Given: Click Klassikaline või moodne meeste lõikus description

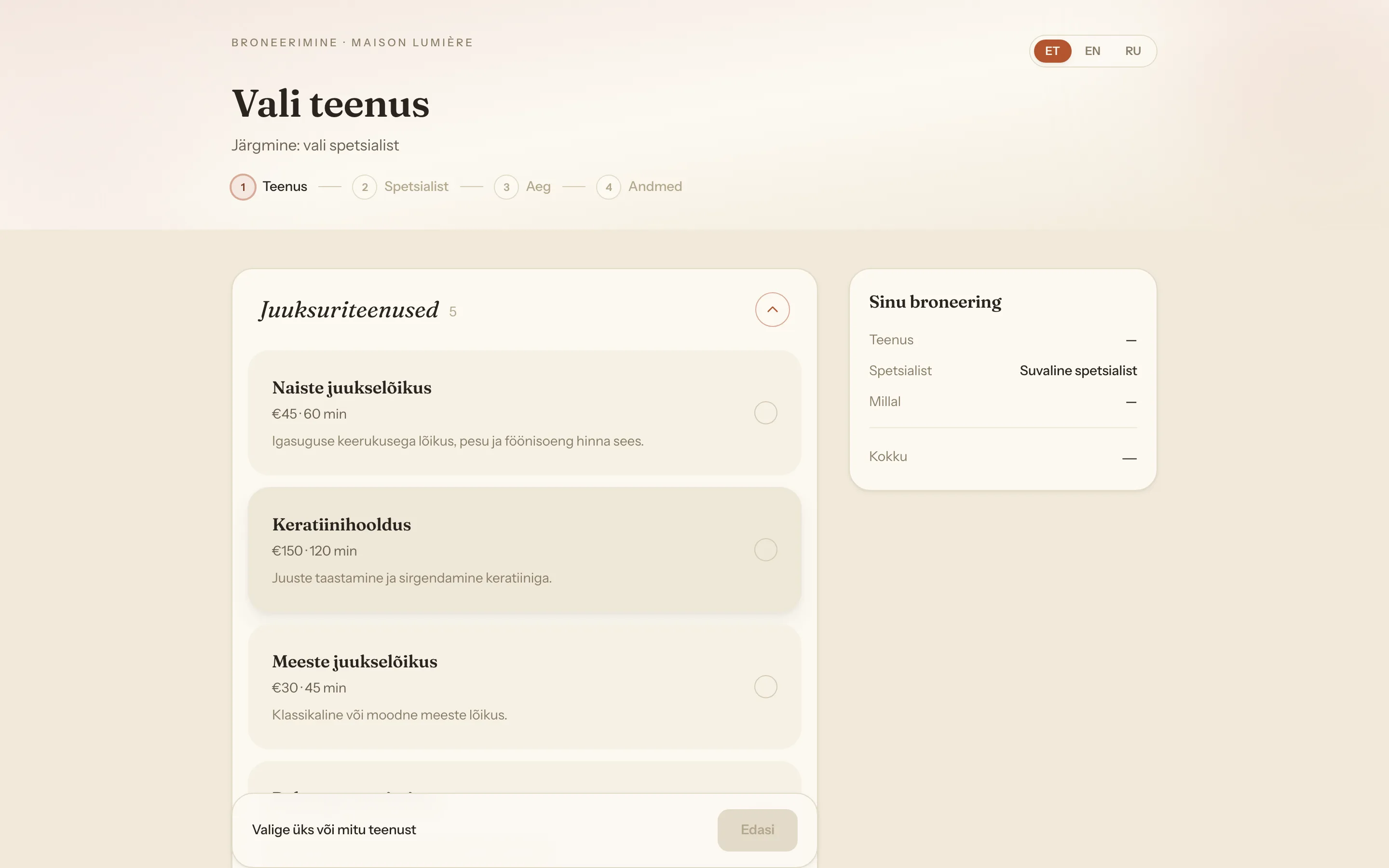Looking at the screenshot, I should (389, 715).
